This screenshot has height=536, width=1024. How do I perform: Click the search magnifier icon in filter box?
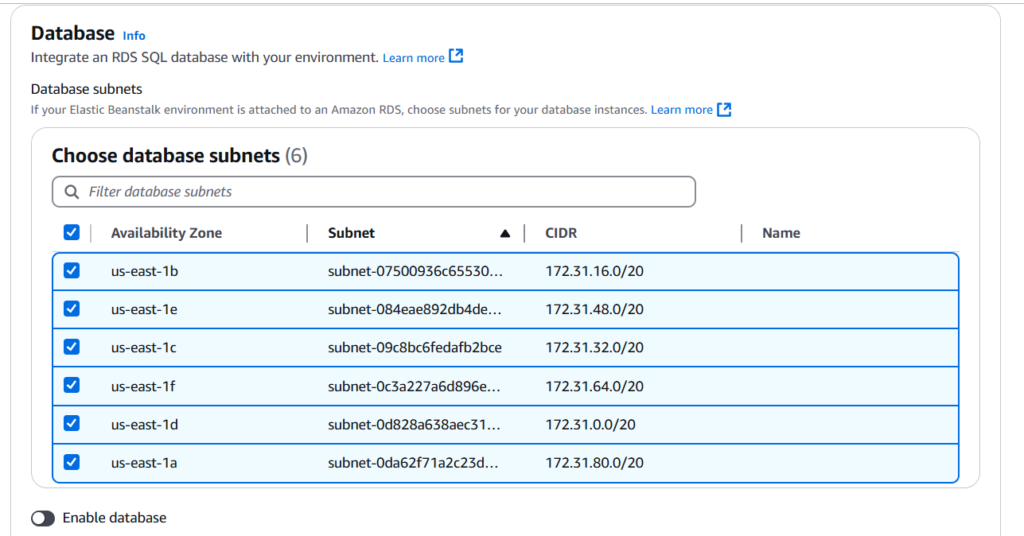click(71, 192)
